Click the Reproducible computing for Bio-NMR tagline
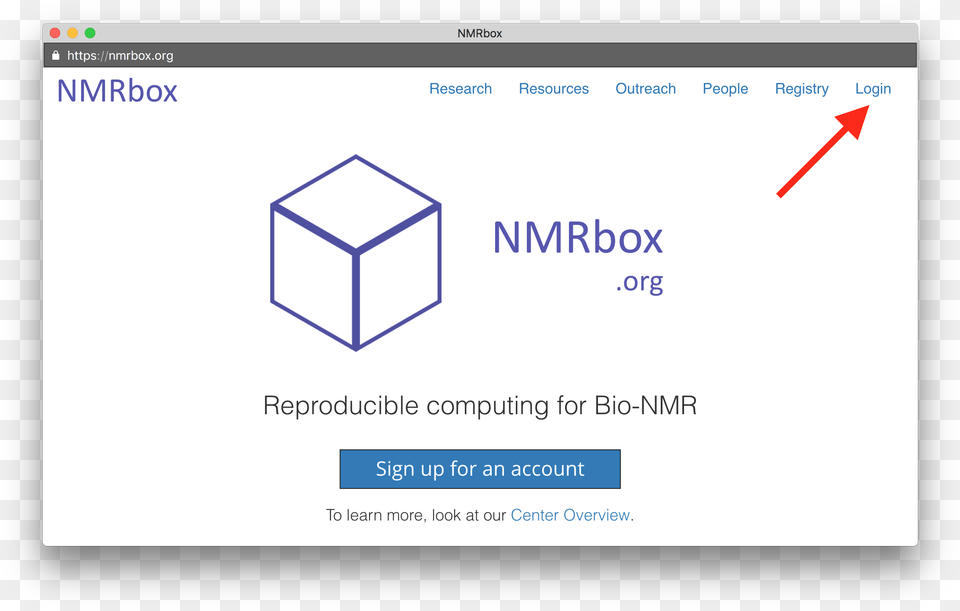This screenshot has width=960, height=611. pyautogui.click(x=479, y=406)
